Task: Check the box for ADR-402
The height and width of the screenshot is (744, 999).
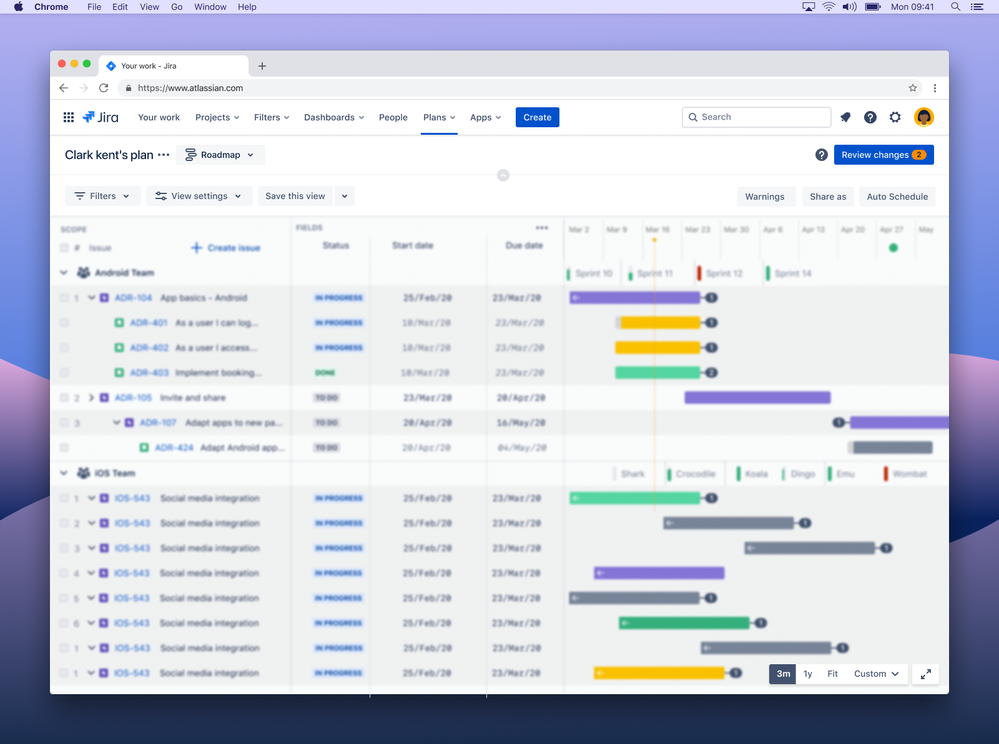Action: 64,348
